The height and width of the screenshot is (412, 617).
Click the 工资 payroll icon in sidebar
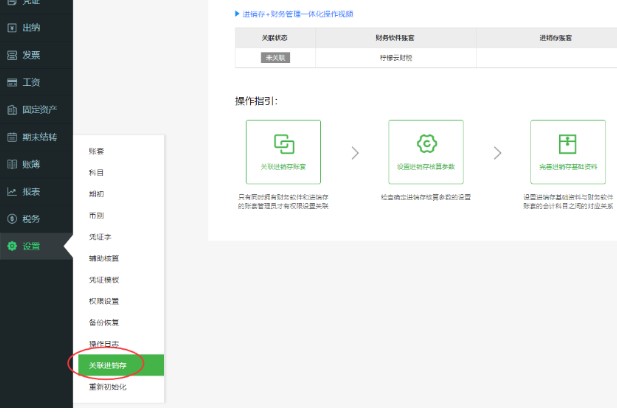click(x=12, y=81)
